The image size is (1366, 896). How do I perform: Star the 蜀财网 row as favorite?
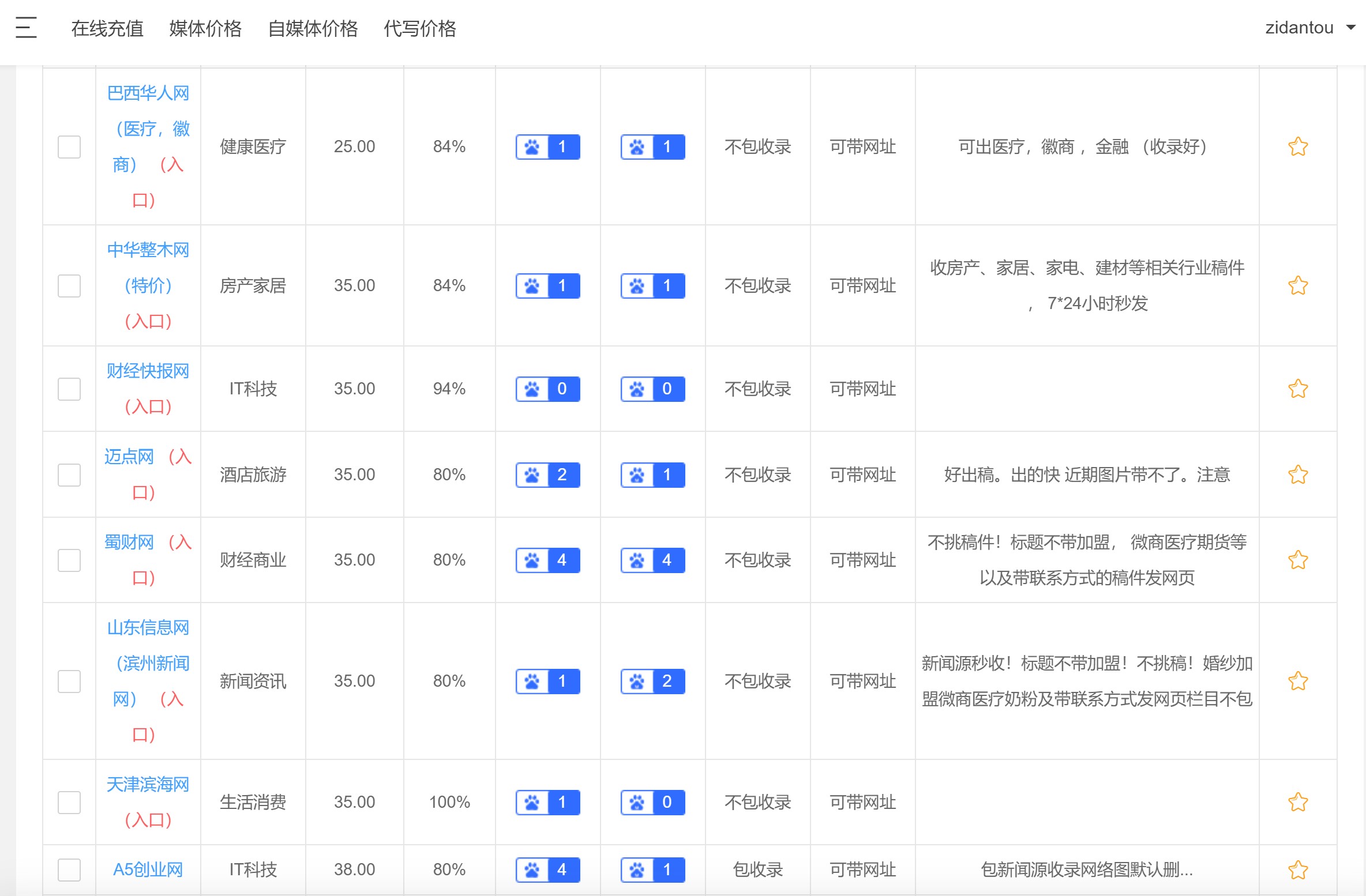pos(1298,560)
